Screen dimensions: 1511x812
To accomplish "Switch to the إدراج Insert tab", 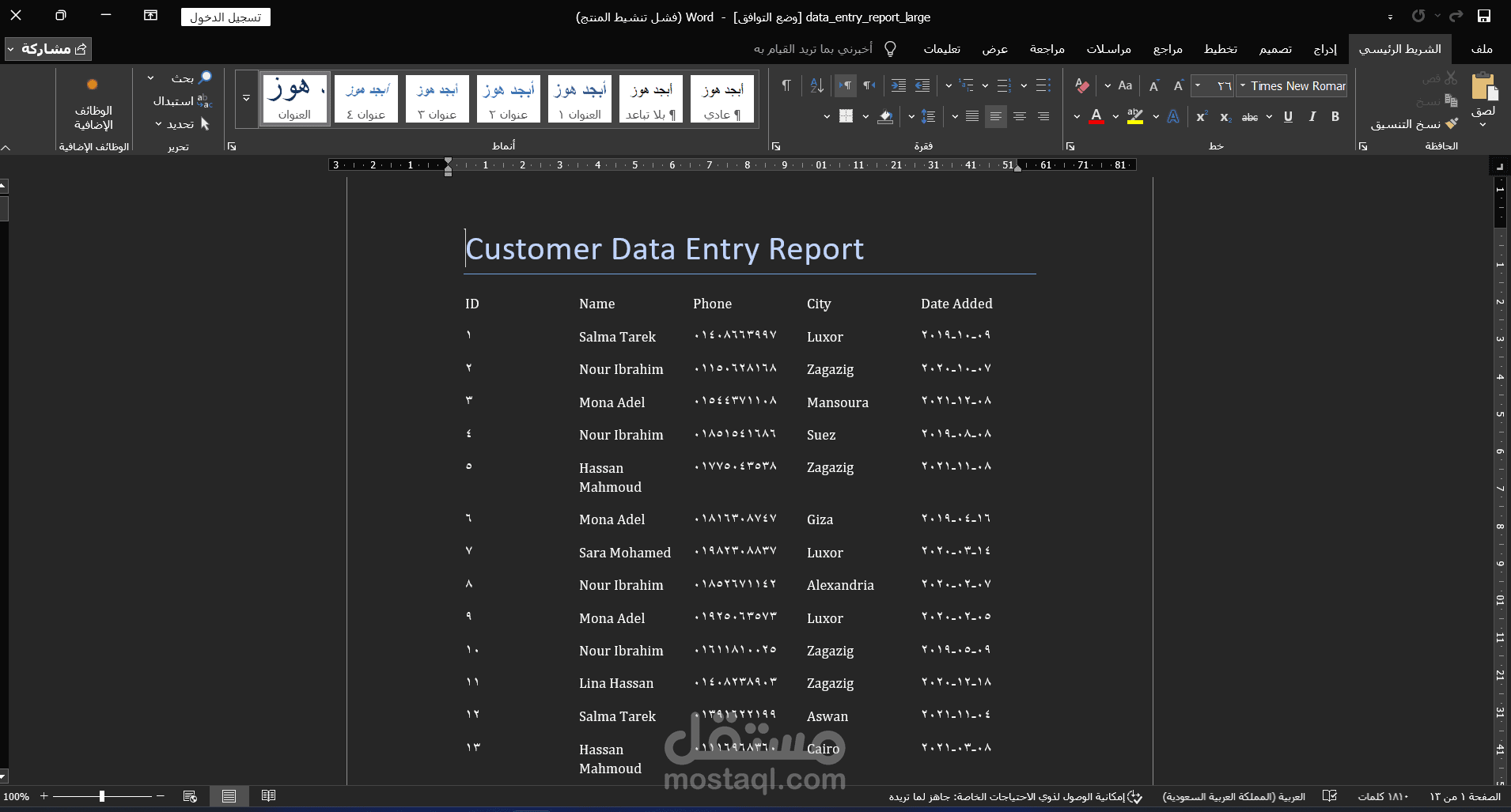I will coord(1326,49).
